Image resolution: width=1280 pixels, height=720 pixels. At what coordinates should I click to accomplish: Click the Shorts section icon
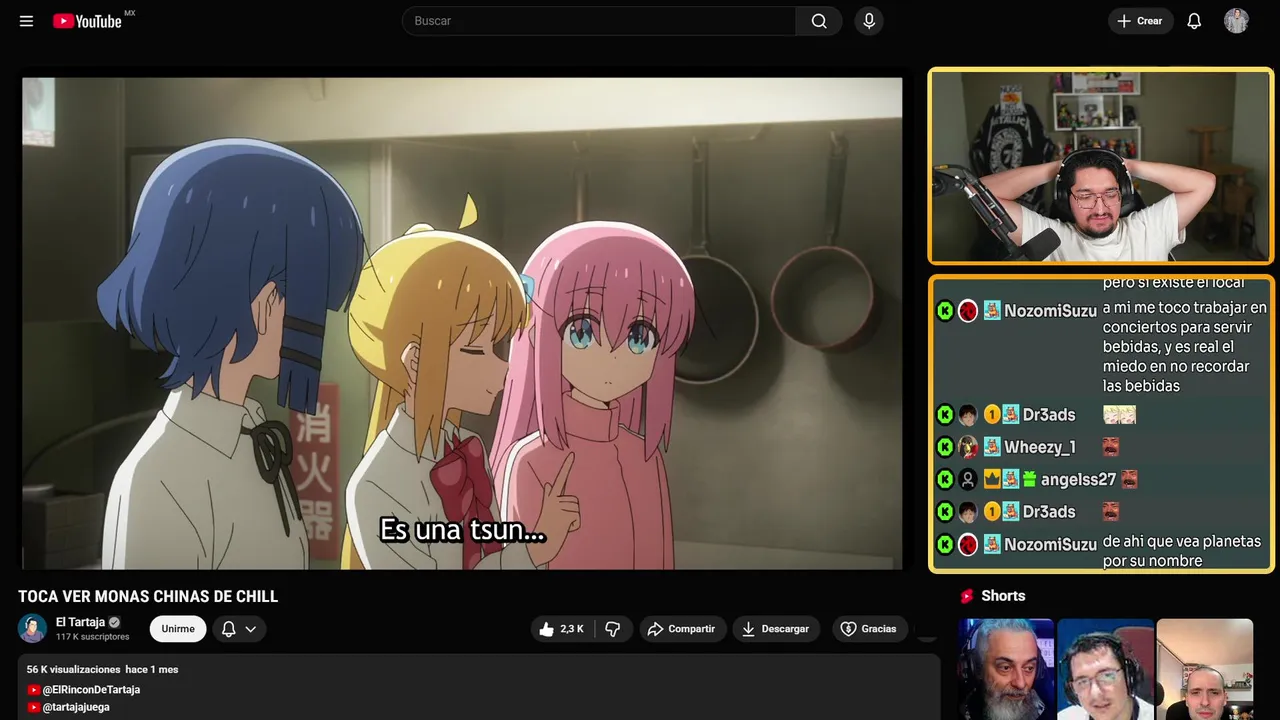(x=967, y=596)
